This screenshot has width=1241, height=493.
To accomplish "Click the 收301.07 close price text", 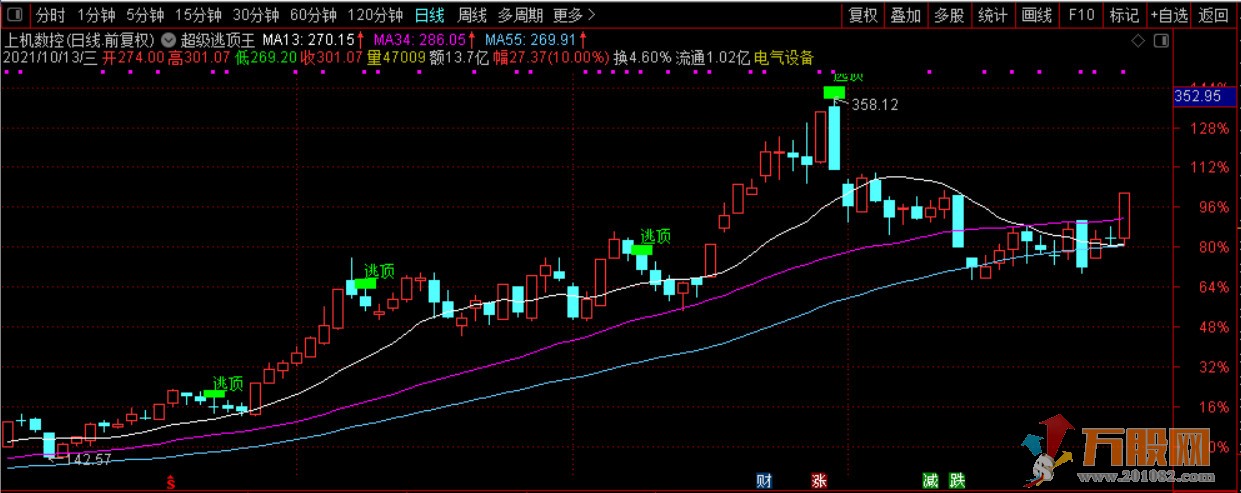I will click(332, 58).
